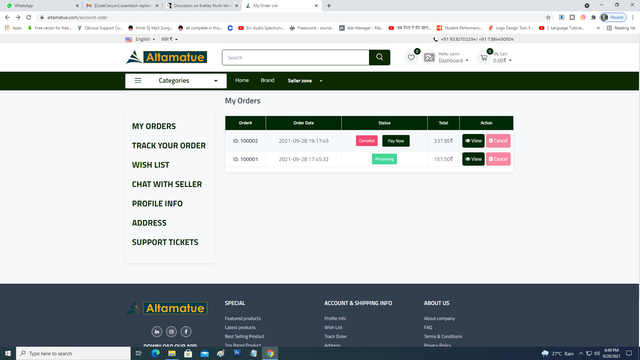Switch to the CodeCanyon Gmail tab
The image size is (640, 360).
pos(122,6)
